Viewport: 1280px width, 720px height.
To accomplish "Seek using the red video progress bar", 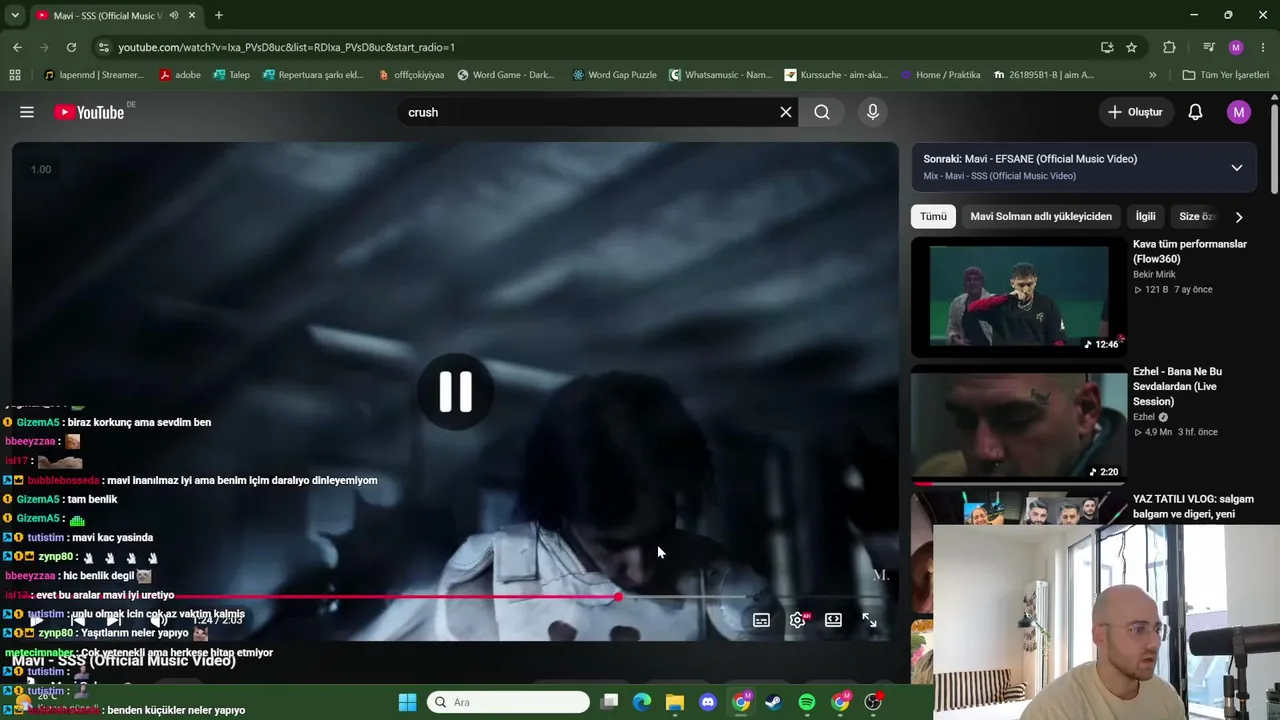I will [x=455, y=597].
